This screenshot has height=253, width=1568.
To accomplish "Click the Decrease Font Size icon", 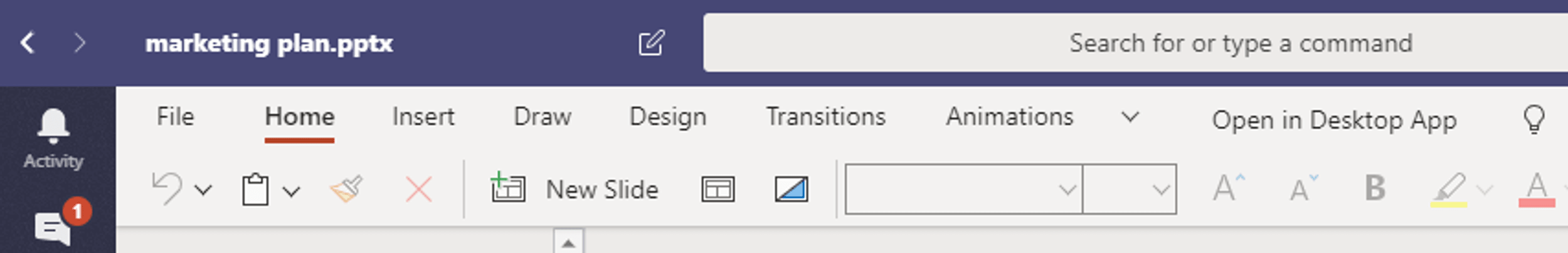I will coord(1303,188).
